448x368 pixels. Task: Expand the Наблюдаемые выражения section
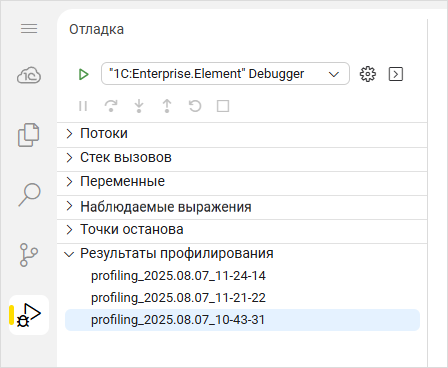coord(242,206)
